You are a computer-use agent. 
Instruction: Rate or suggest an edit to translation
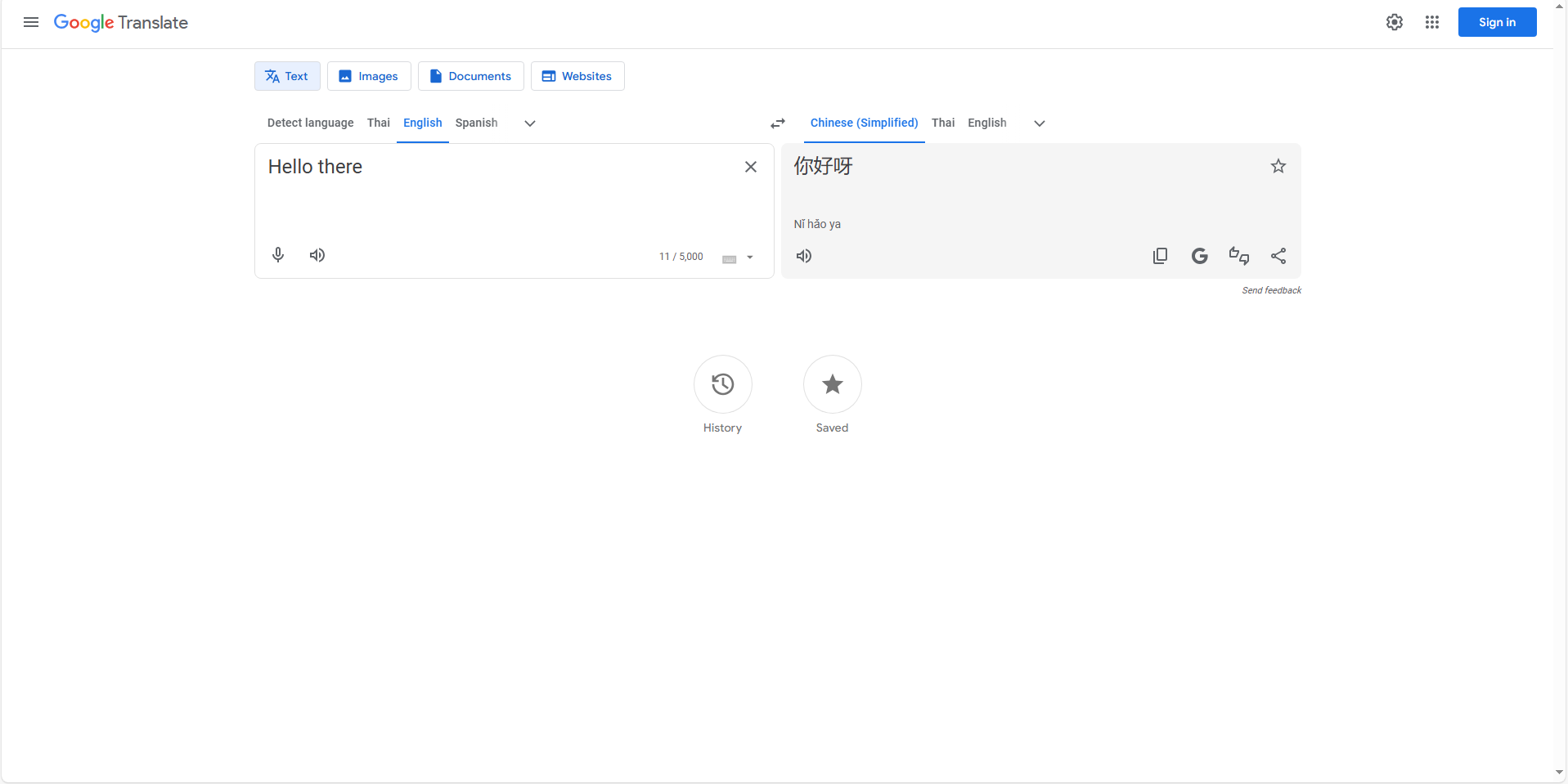(x=1238, y=256)
